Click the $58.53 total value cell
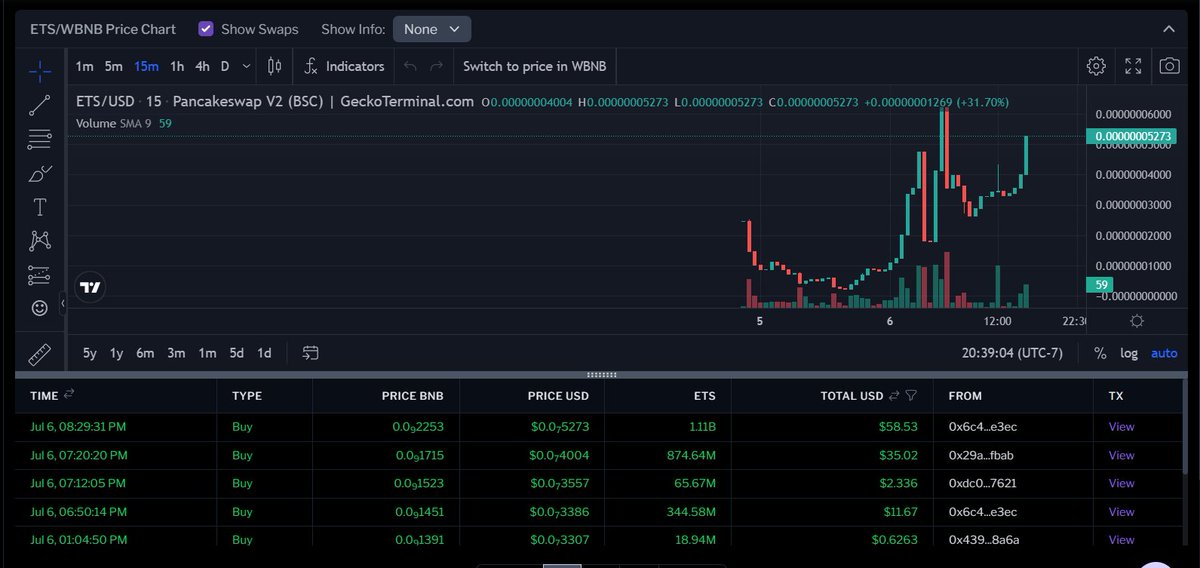This screenshot has width=1200, height=568. click(899, 426)
